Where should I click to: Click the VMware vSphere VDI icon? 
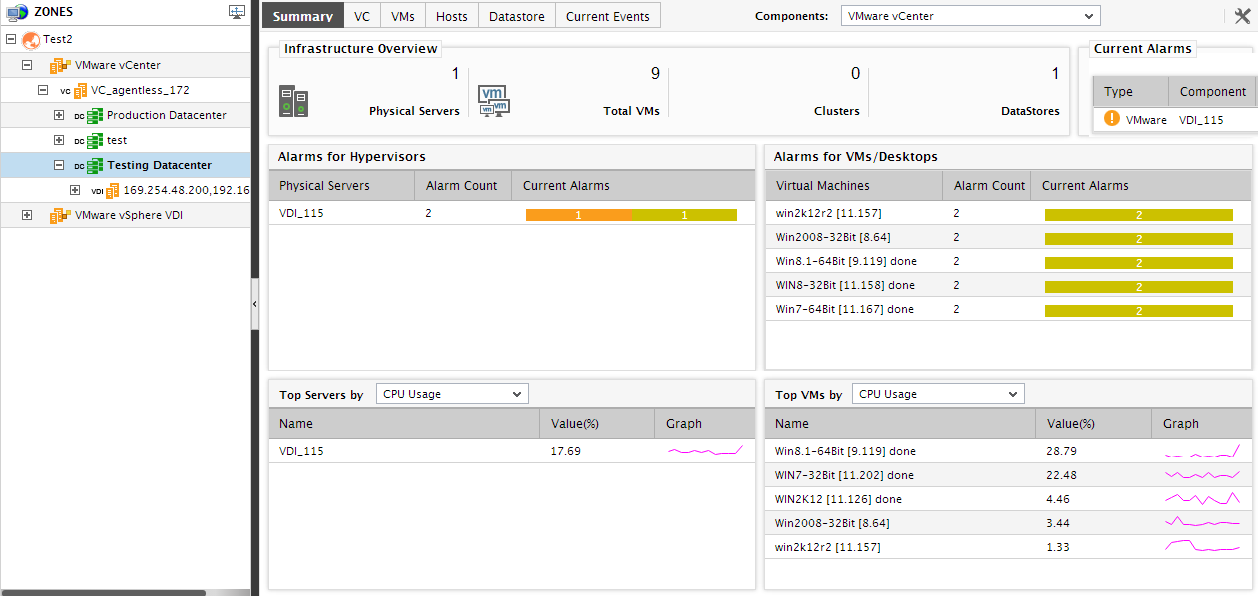(61, 215)
